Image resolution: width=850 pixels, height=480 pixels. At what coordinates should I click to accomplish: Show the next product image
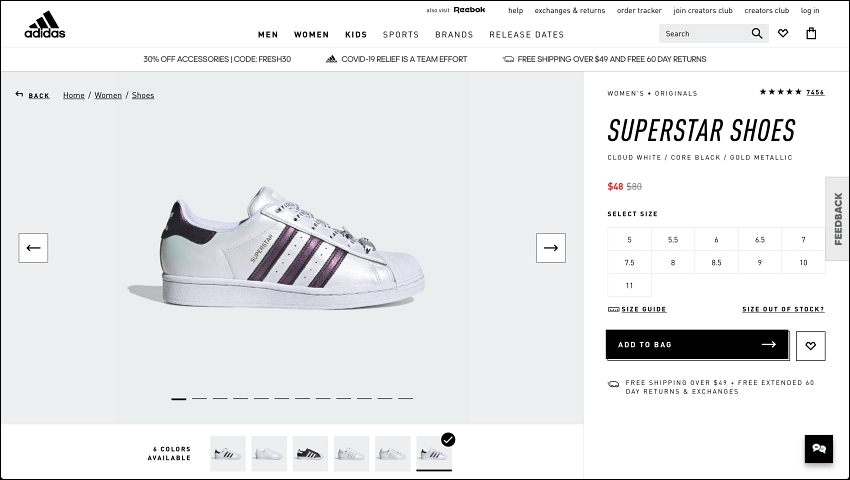click(551, 248)
